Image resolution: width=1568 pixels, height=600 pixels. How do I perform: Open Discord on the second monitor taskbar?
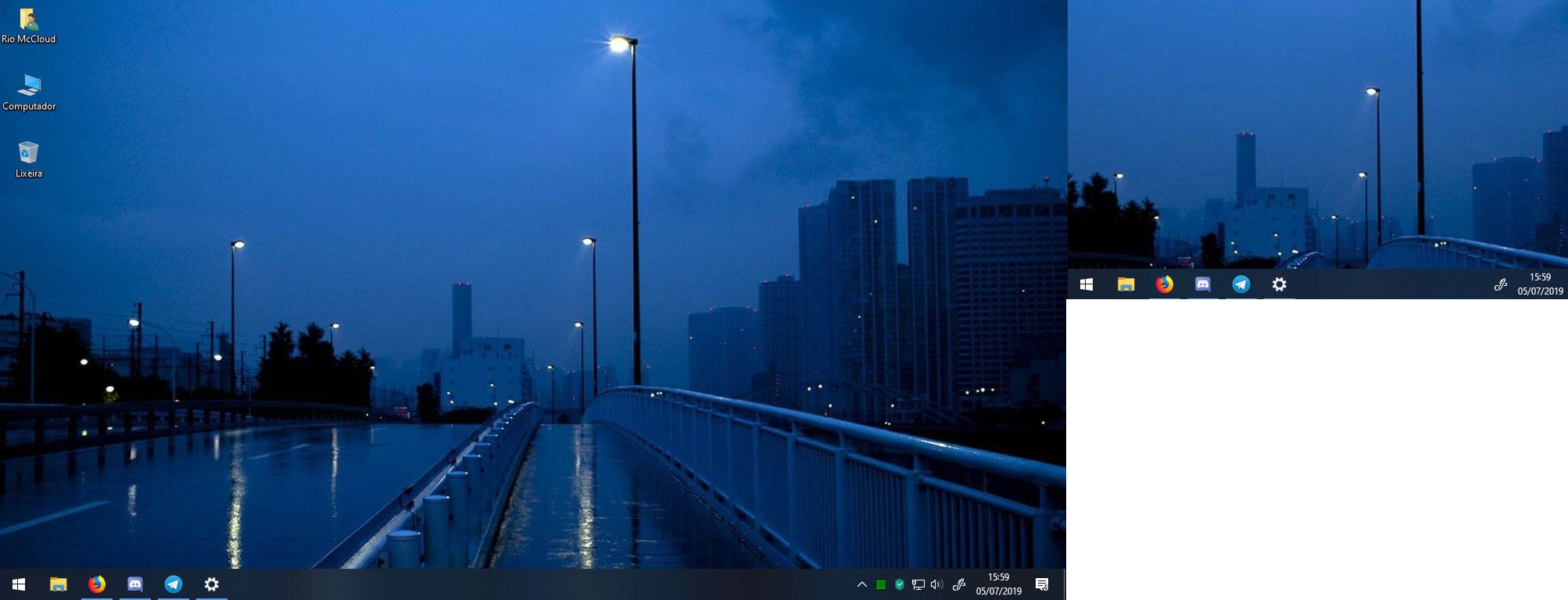click(x=1203, y=284)
